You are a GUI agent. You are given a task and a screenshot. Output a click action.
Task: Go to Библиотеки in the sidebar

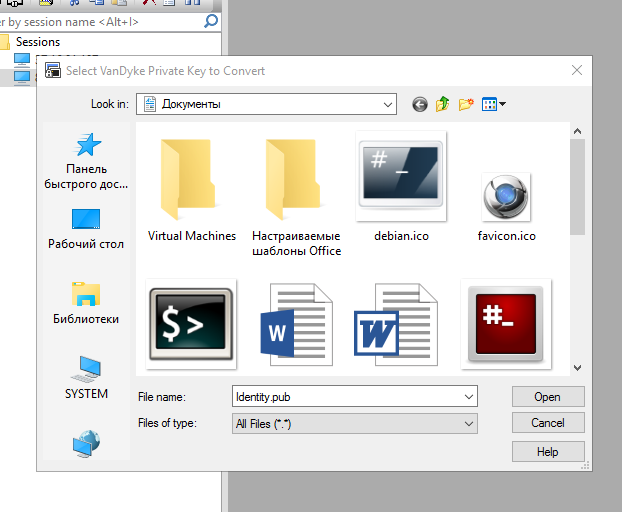[x=86, y=303]
